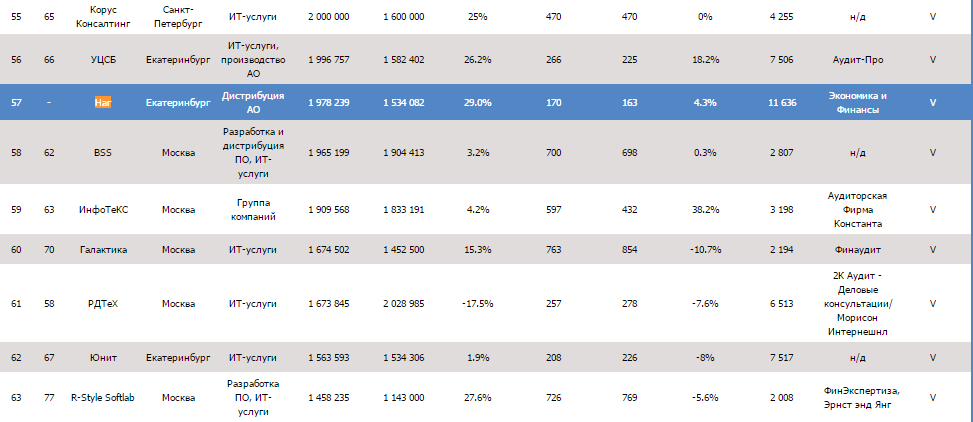Click the Юнит company name

103,357
